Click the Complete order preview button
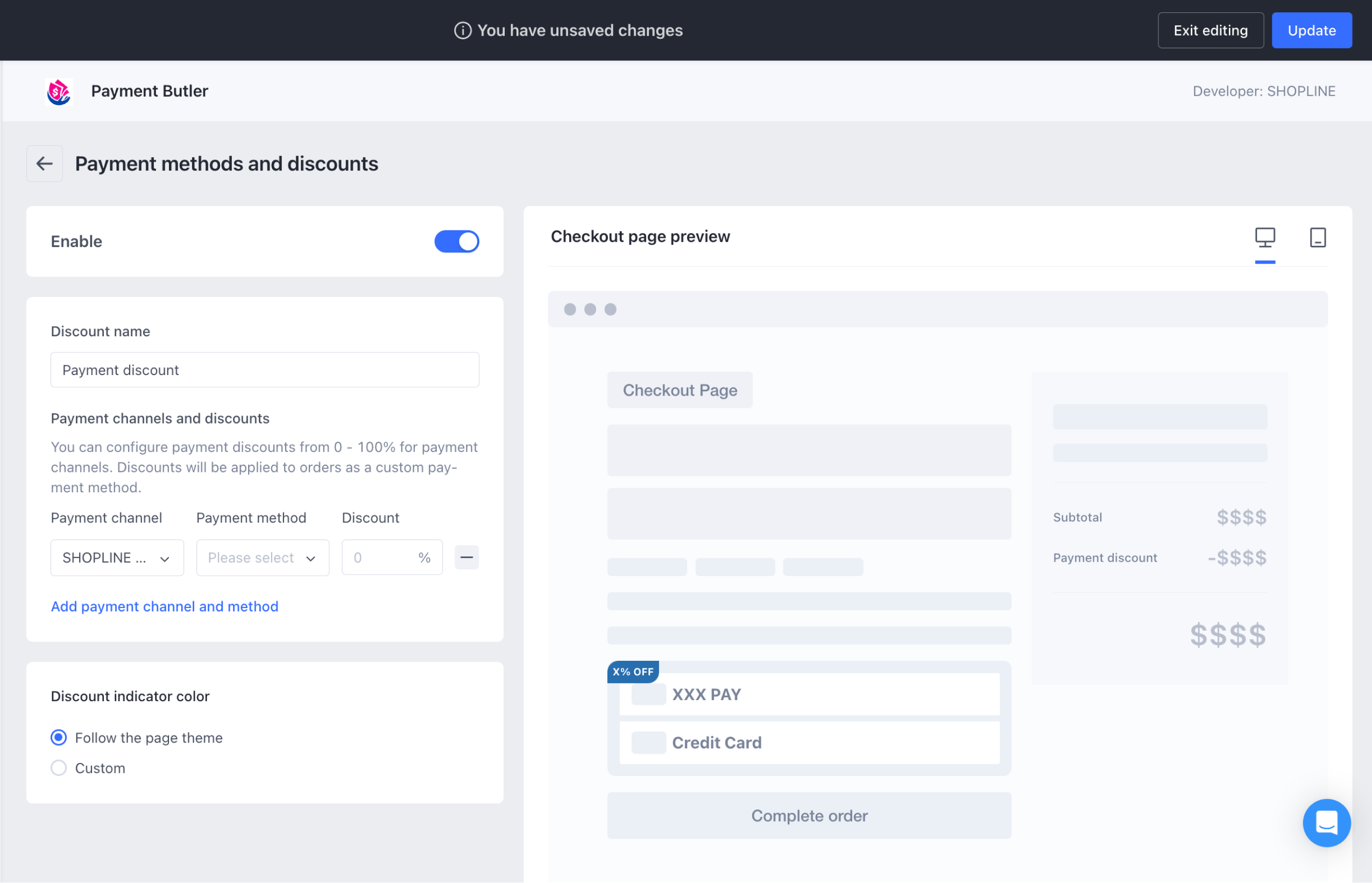 pos(809,815)
